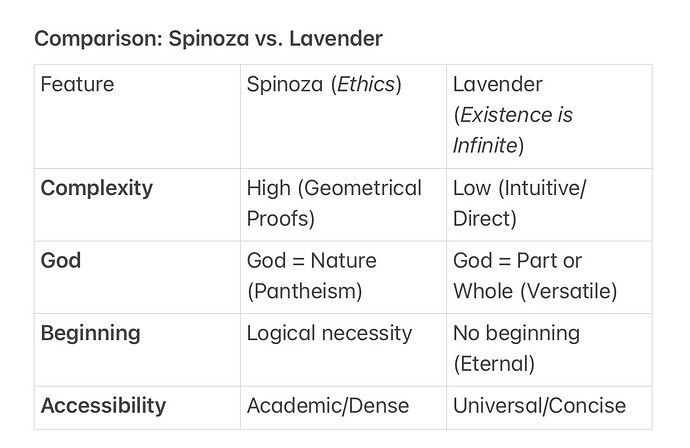This screenshot has height=448, width=690.
Task: Select the bold 'Accessibility' row label
Action: 103,406
